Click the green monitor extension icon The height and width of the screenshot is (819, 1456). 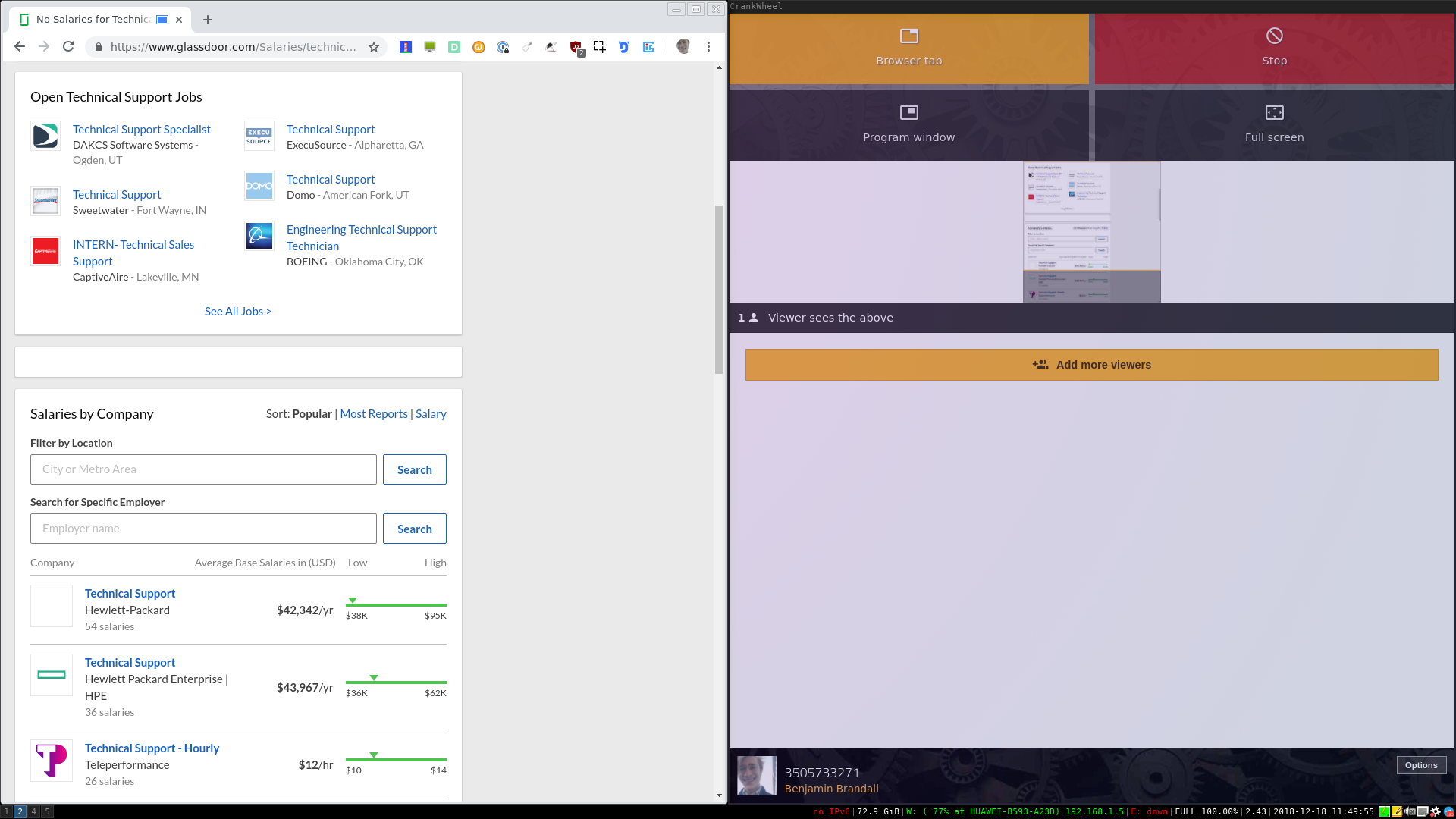(x=430, y=47)
